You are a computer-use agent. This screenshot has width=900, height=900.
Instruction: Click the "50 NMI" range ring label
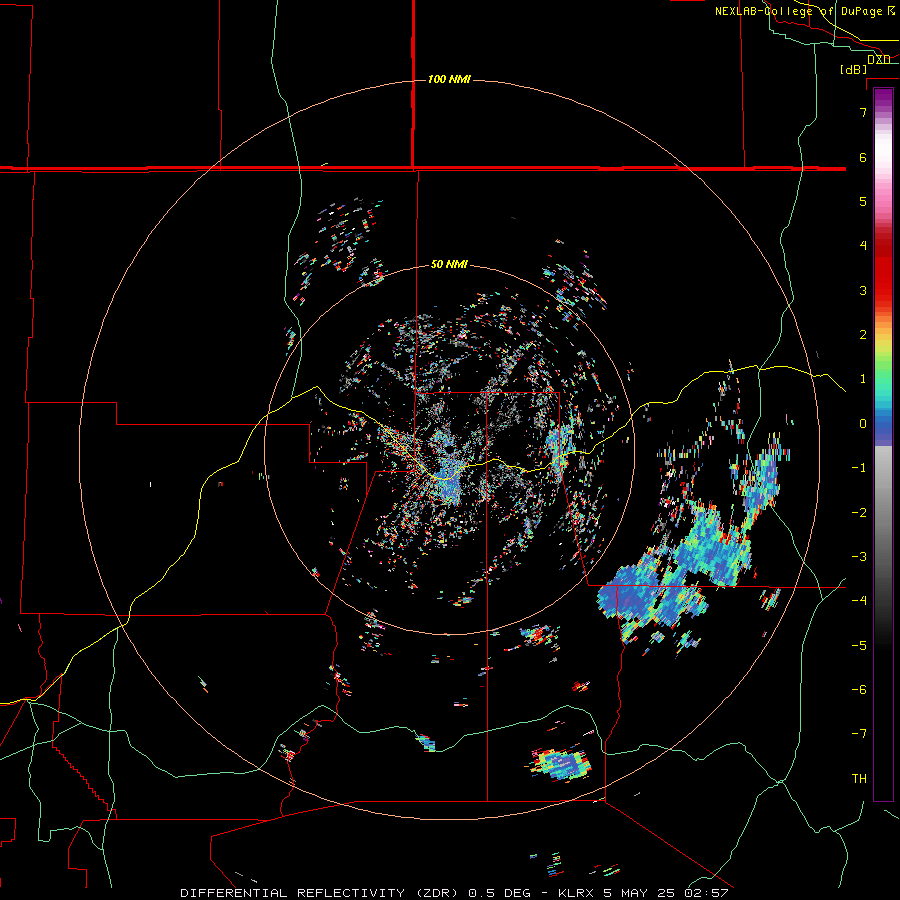(449, 264)
